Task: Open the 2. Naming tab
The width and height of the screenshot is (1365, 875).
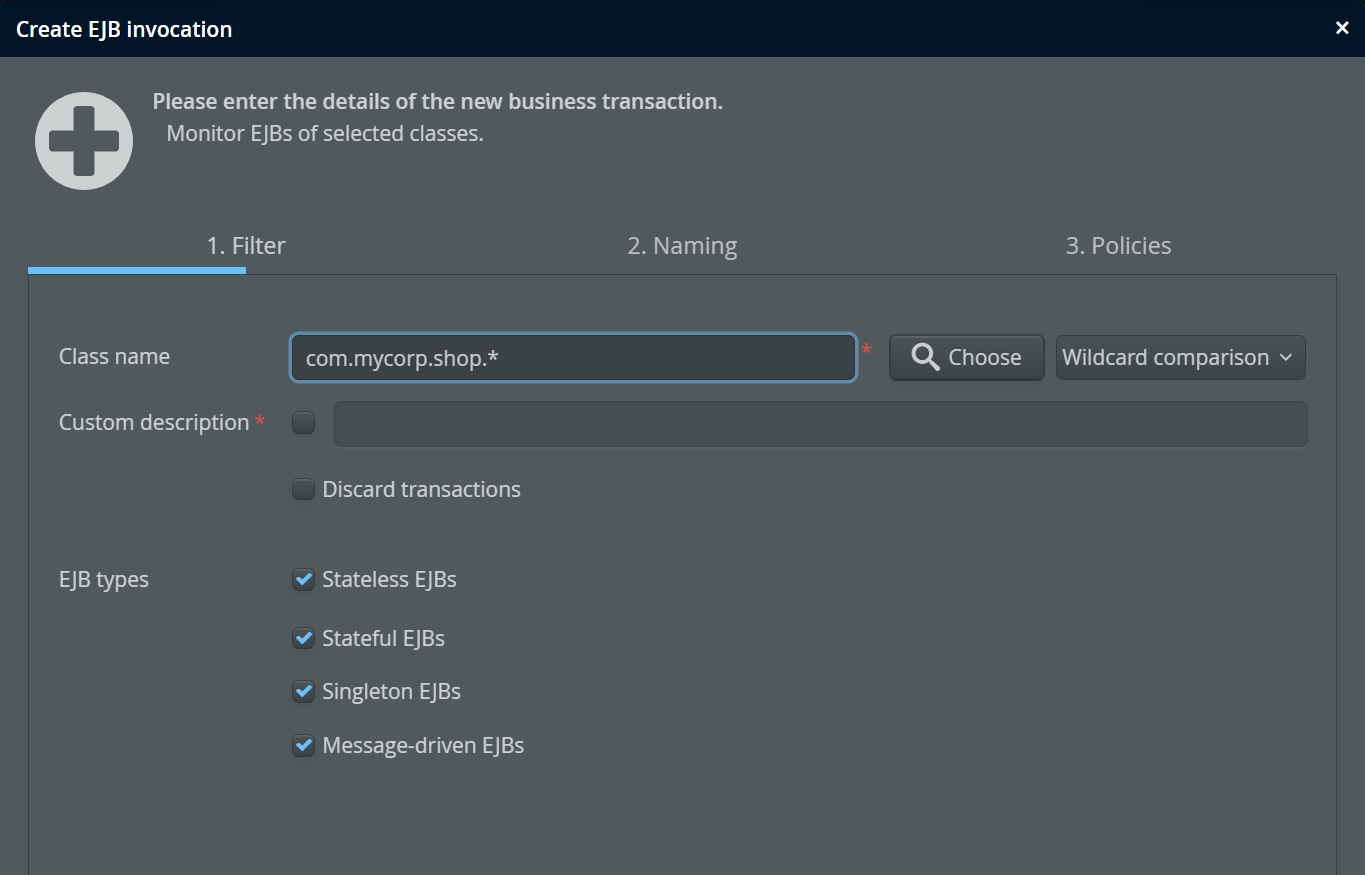Action: click(x=682, y=246)
